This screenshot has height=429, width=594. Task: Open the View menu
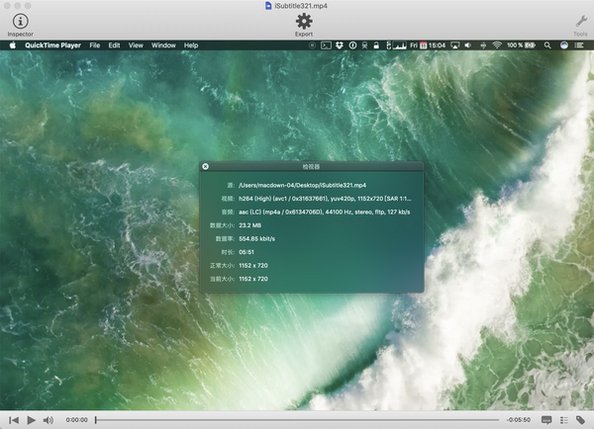136,45
